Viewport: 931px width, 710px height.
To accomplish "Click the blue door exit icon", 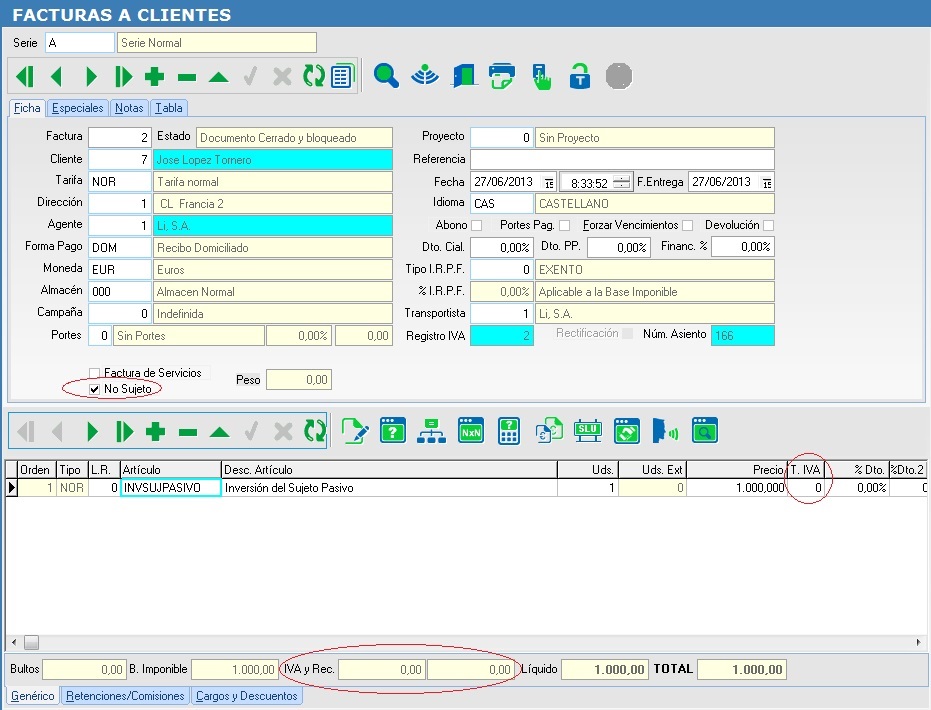I will (464, 76).
